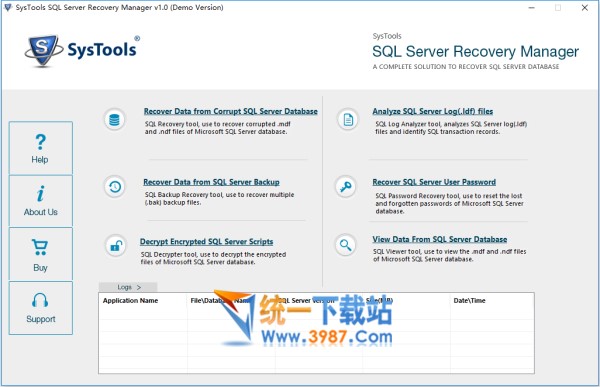The image size is (600, 387).
Task: Click the database icon for SQL Recovery
Action: click(x=114, y=120)
